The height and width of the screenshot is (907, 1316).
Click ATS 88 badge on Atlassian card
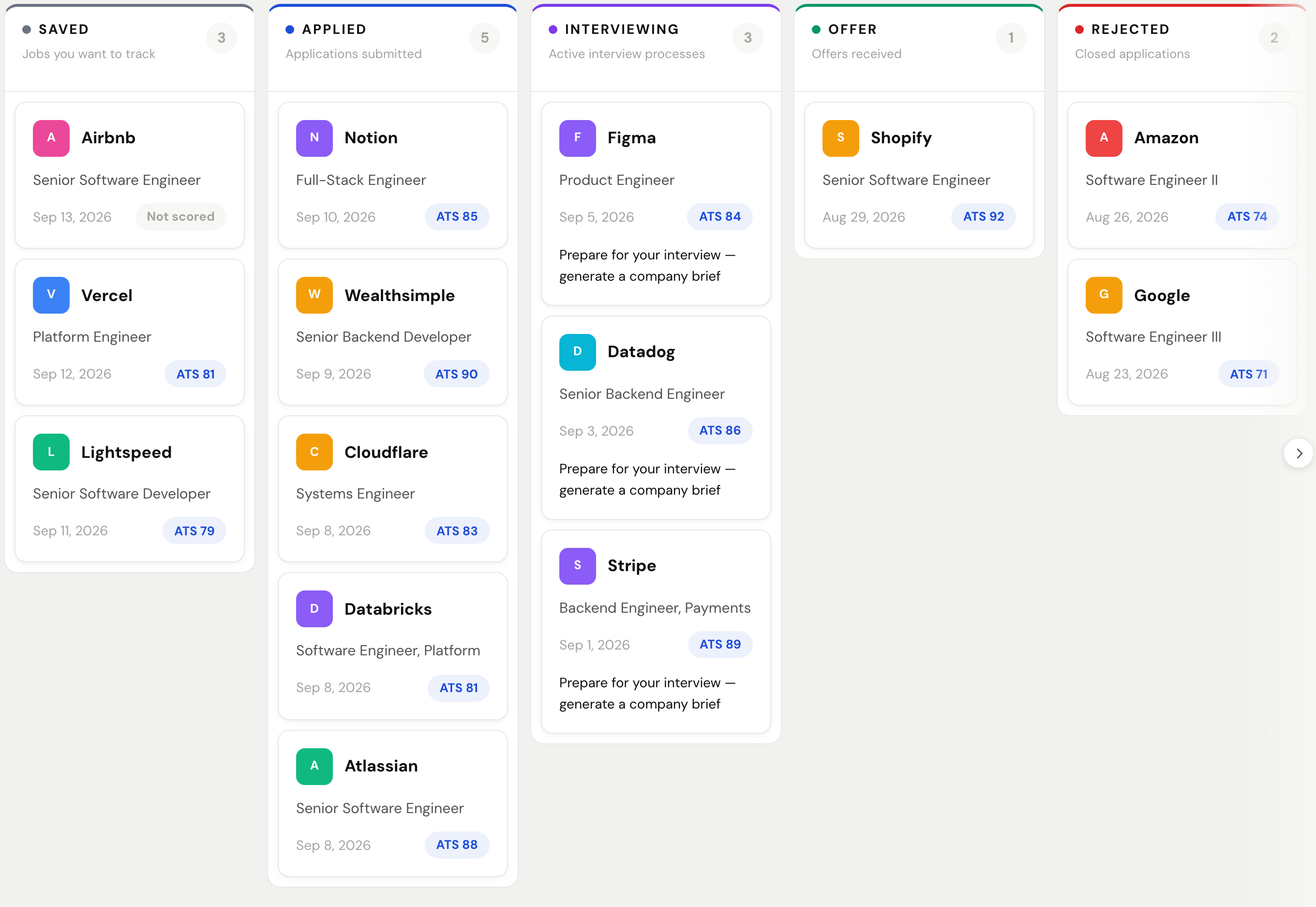click(x=457, y=845)
